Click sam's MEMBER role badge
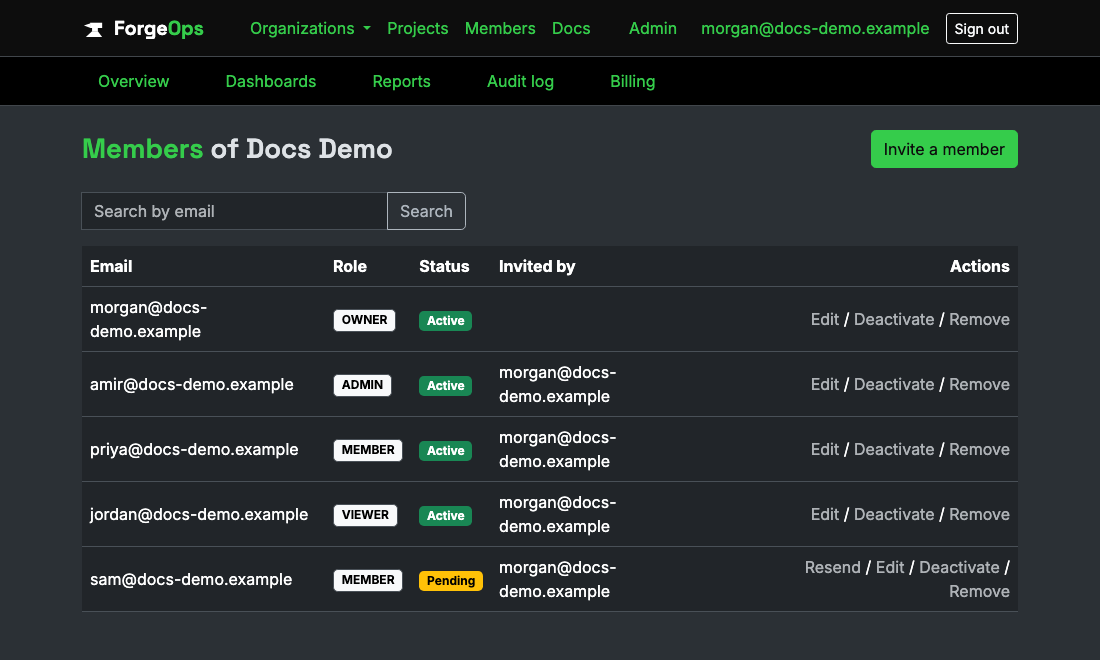This screenshot has width=1100, height=660. pyautogui.click(x=368, y=580)
